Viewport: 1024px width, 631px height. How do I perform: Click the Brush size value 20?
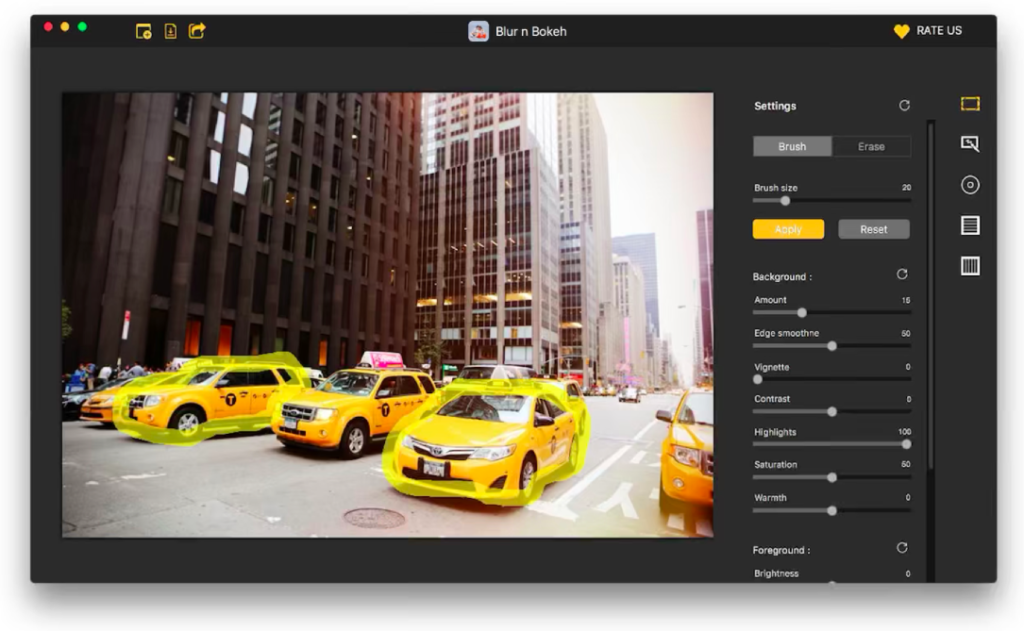click(x=906, y=187)
